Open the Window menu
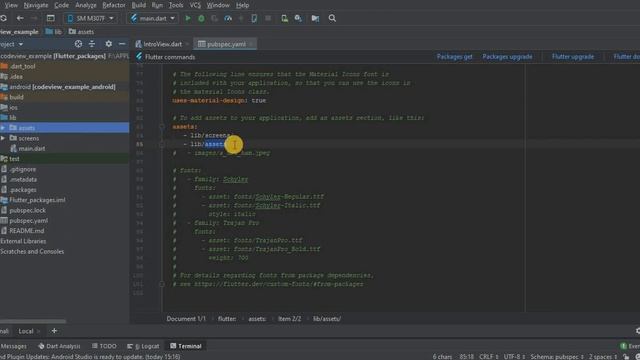Screen dimensions: 640x360 tap(218, 5)
